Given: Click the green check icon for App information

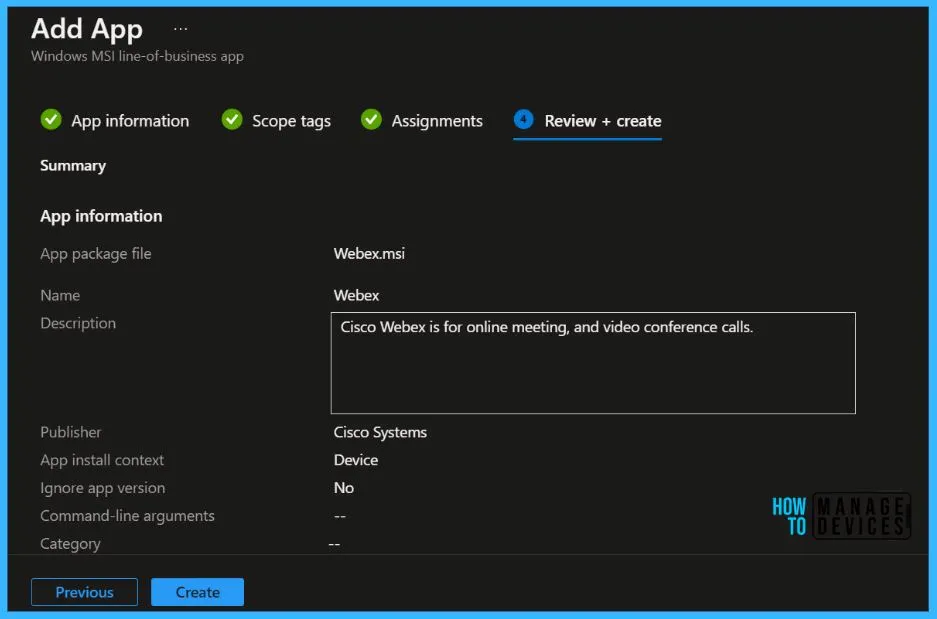Looking at the screenshot, I should [51, 119].
